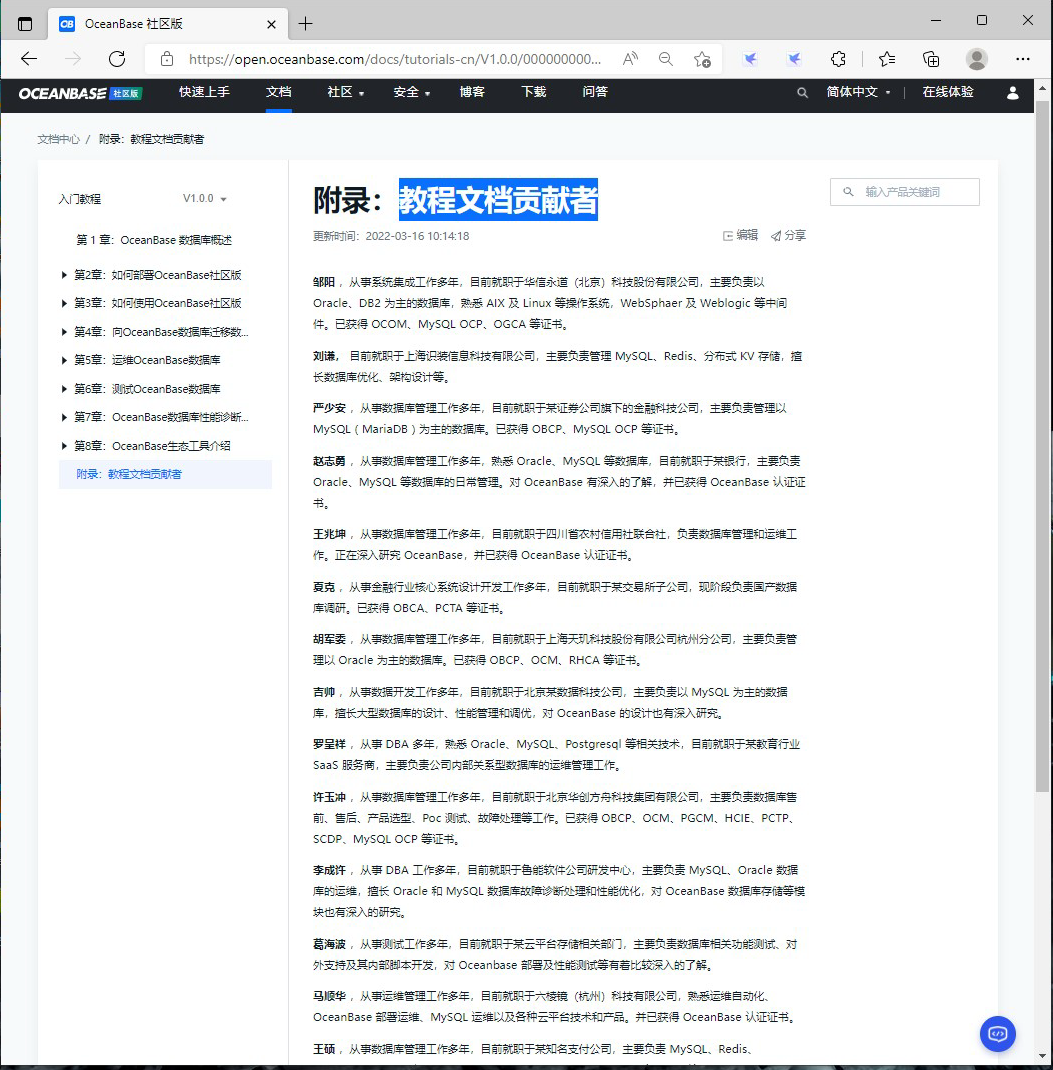
Task: Open 快速上手 in the navigation bar
Action: click(204, 92)
